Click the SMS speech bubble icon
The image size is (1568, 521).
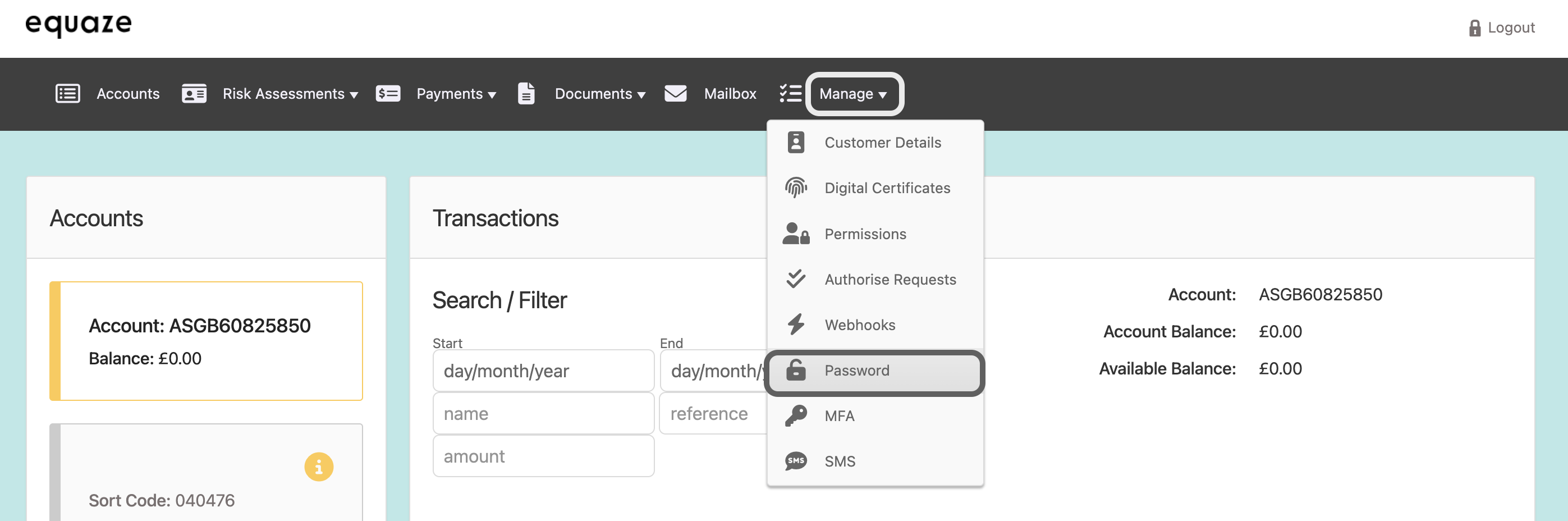pos(796,461)
